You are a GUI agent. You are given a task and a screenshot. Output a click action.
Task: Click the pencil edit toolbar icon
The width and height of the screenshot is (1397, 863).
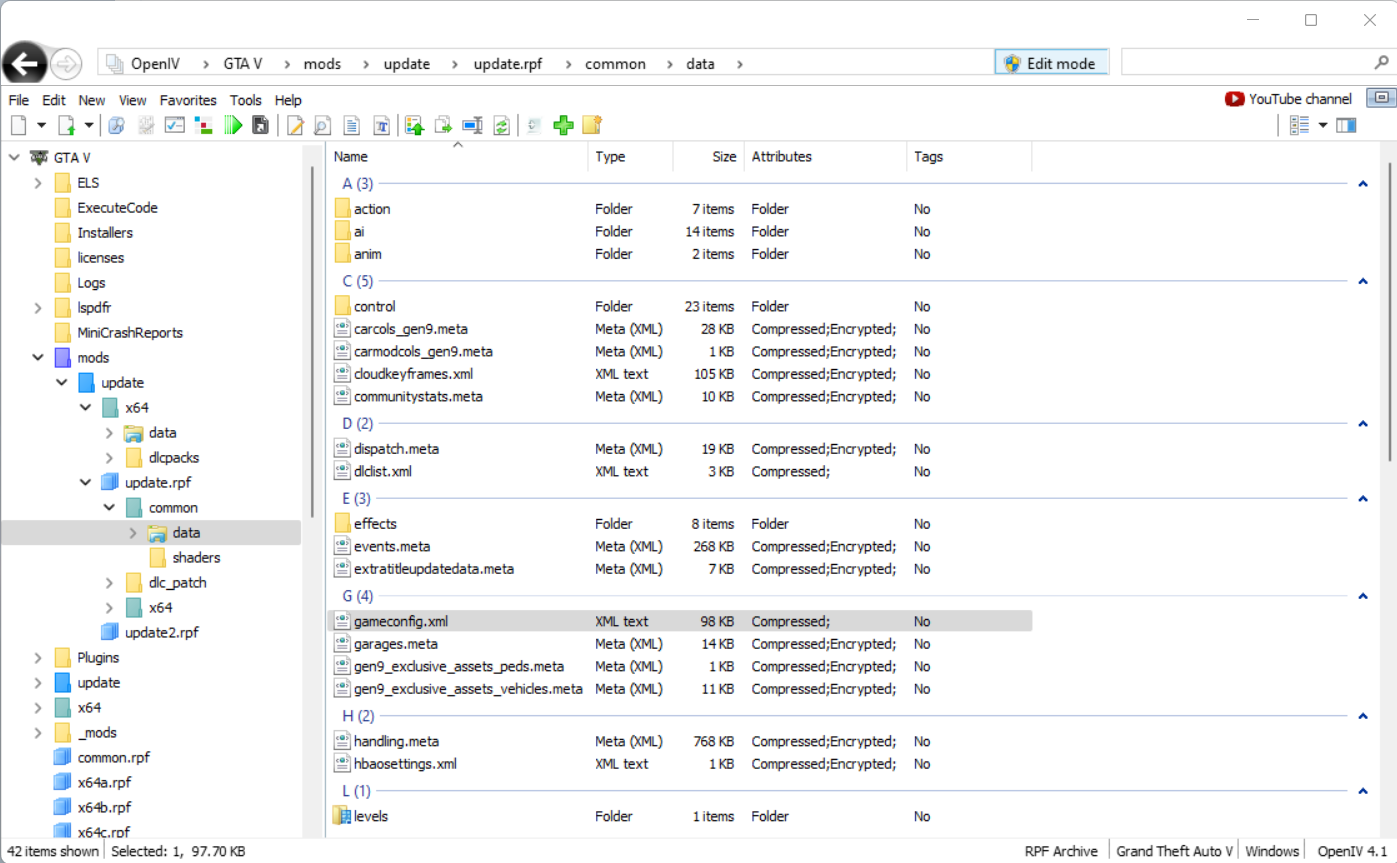(x=295, y=125)
